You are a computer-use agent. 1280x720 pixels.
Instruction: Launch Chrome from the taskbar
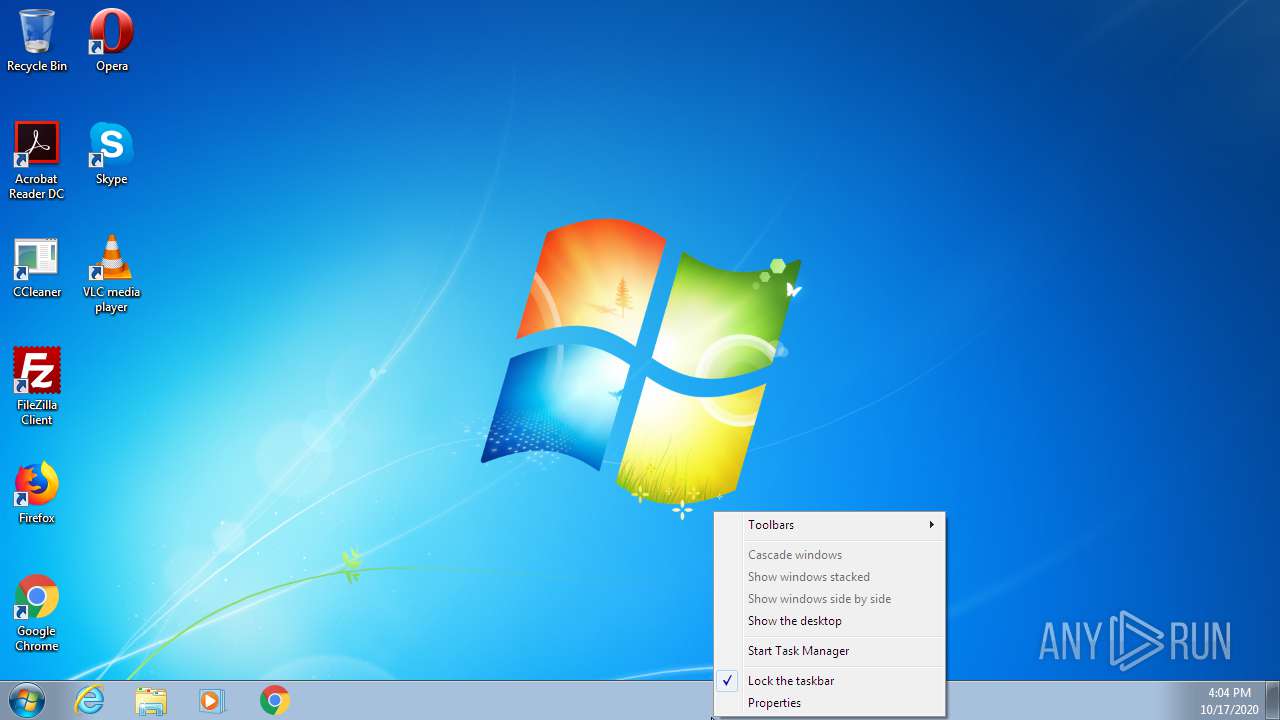tap(275, 700)
